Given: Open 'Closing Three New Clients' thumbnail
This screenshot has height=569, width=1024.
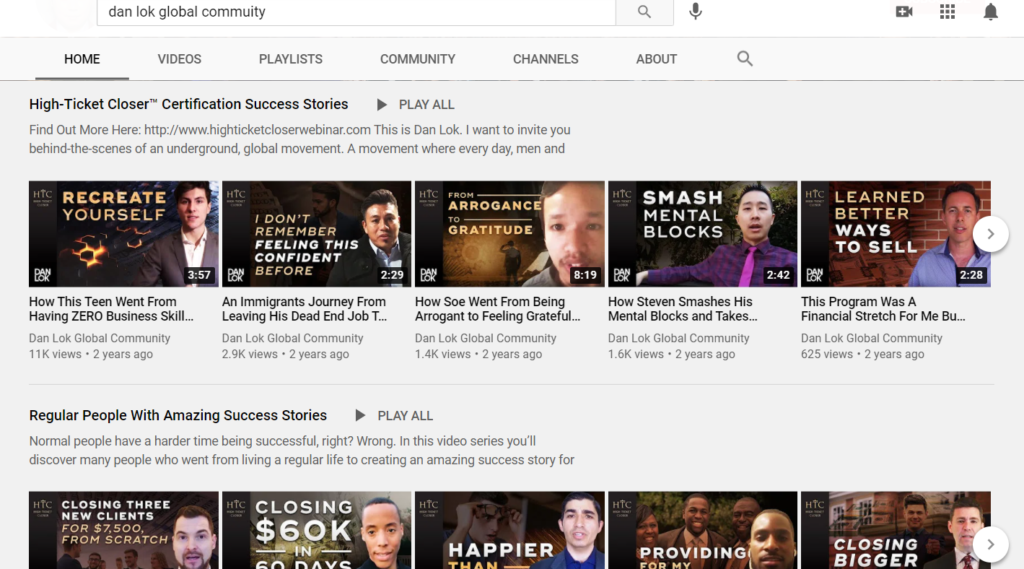Looking at the screenshot, I should point(123,530).
